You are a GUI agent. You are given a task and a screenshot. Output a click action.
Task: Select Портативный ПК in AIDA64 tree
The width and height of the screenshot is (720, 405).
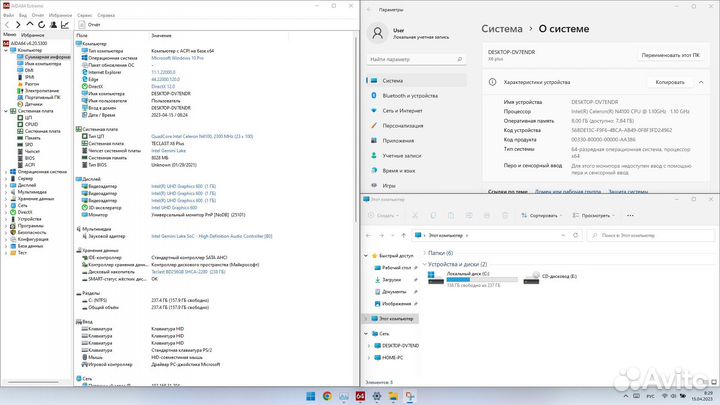pyautogui.click(x=39, y=97)
